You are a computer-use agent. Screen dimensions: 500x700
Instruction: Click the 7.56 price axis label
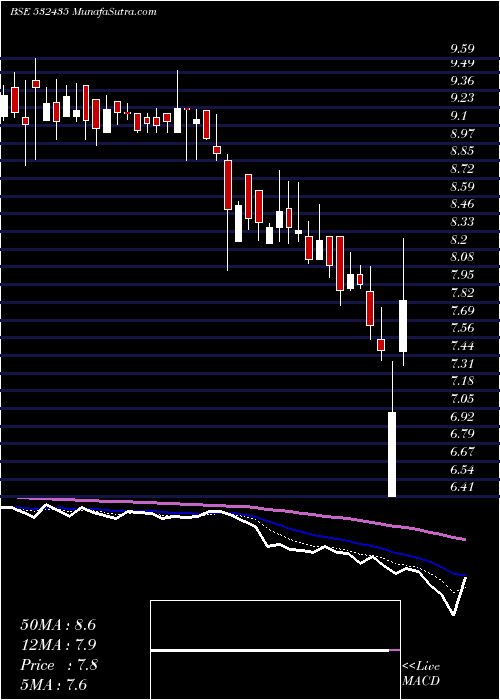pyautogui.click(x=462, y=328)
